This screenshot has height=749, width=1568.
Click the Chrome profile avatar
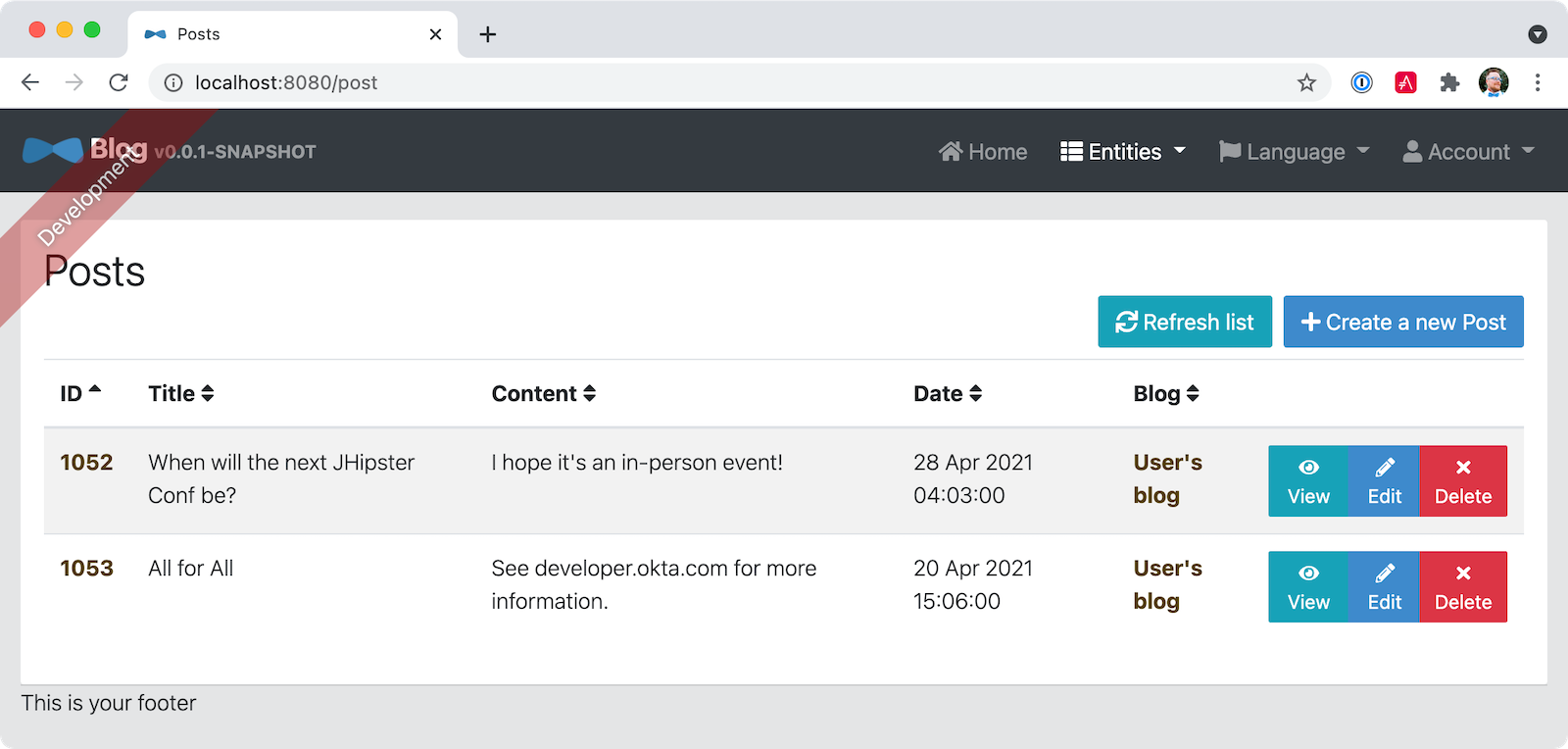point(1494,83)
